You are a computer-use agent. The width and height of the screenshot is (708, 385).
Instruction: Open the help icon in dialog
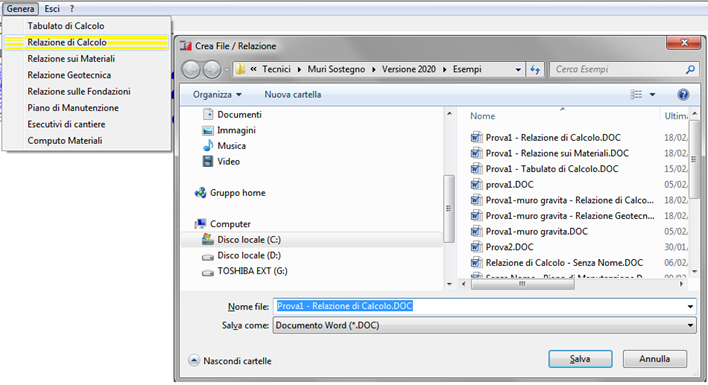pos(683,94)
